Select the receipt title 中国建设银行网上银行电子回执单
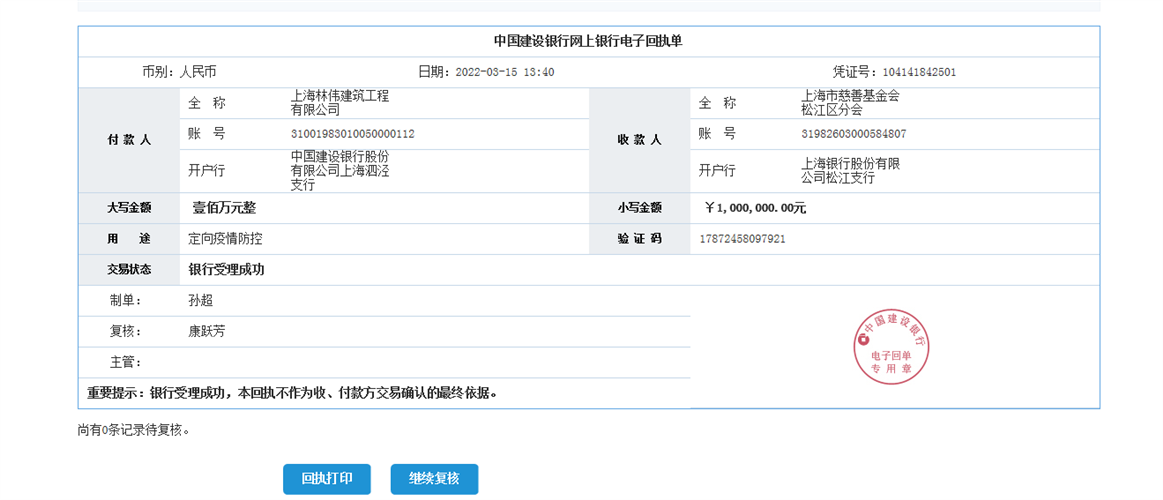The height and width of the screenshot is (500, 1163). (x=588, y=41)
